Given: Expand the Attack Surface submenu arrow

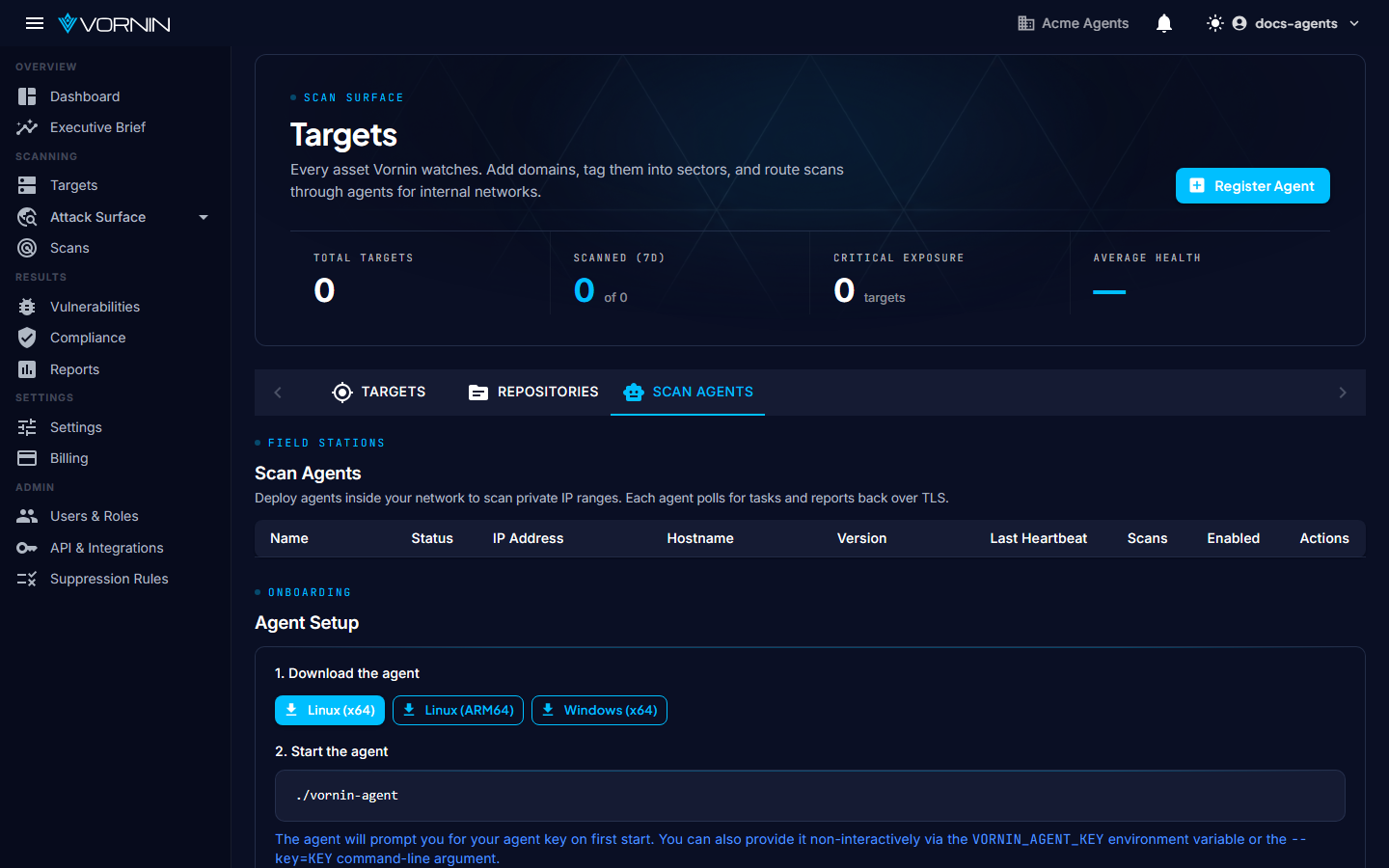Looking at the screenshot, I should [x=204, y=217].
